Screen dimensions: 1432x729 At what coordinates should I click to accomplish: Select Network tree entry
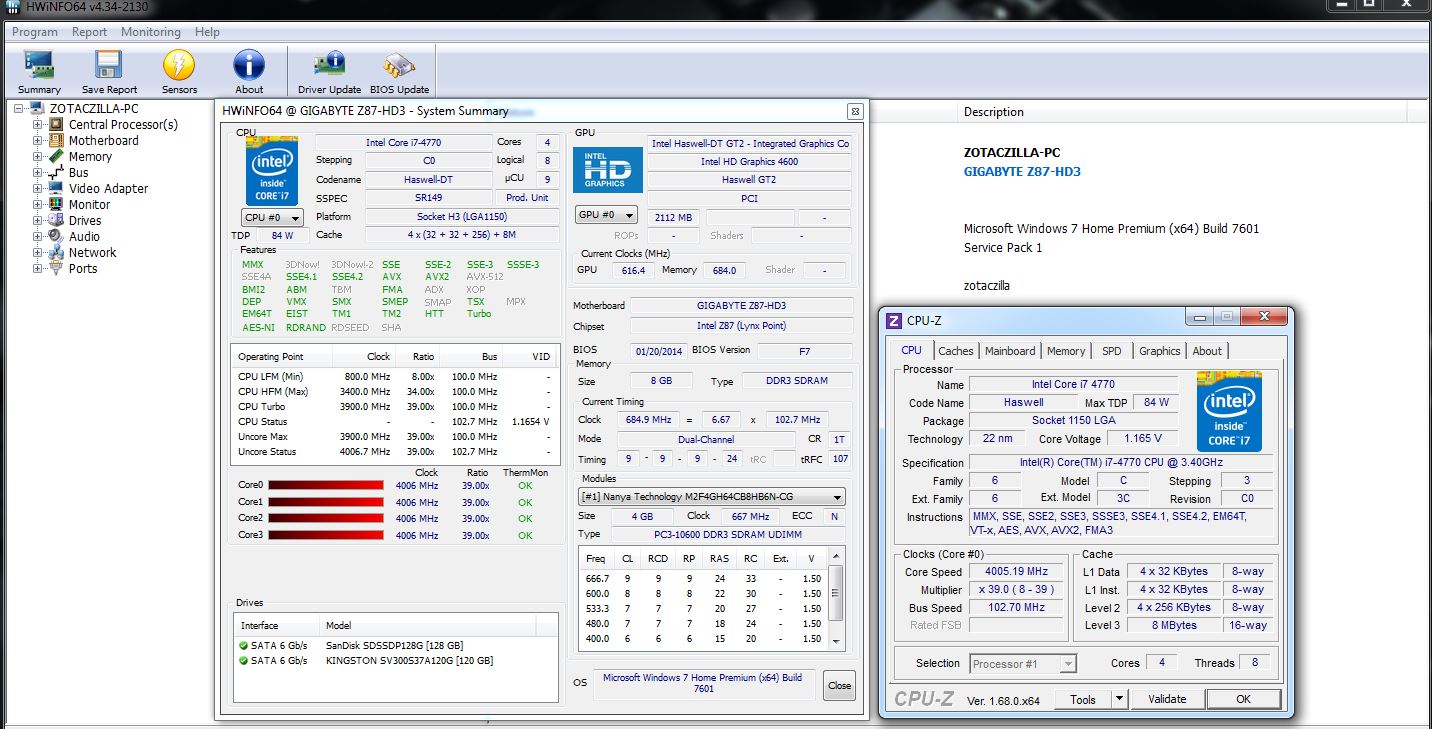[x=92, y=253]
